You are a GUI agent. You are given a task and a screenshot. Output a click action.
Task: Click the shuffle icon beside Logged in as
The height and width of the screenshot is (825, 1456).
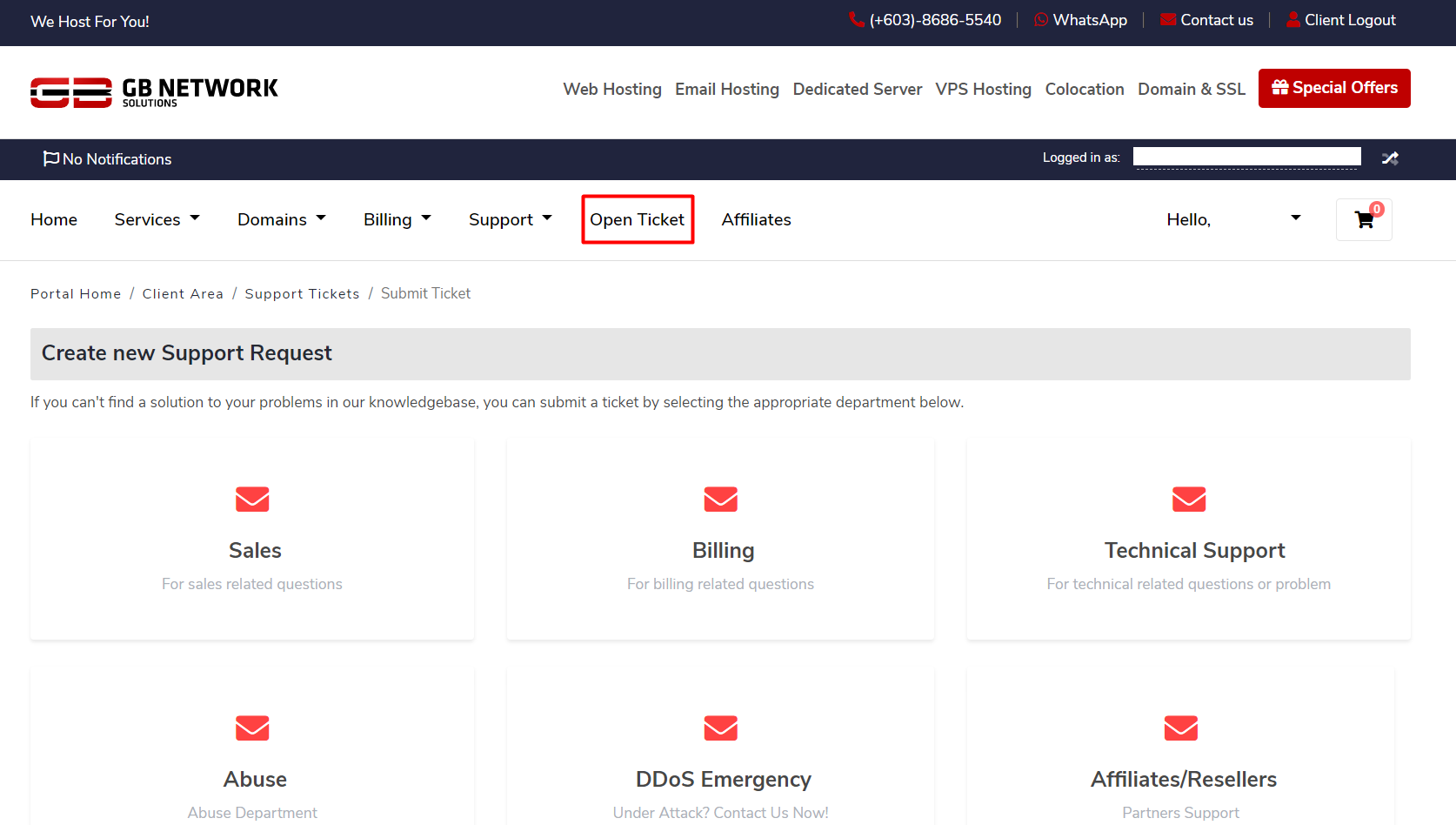pyautogui.click(x=1390, y=158)
